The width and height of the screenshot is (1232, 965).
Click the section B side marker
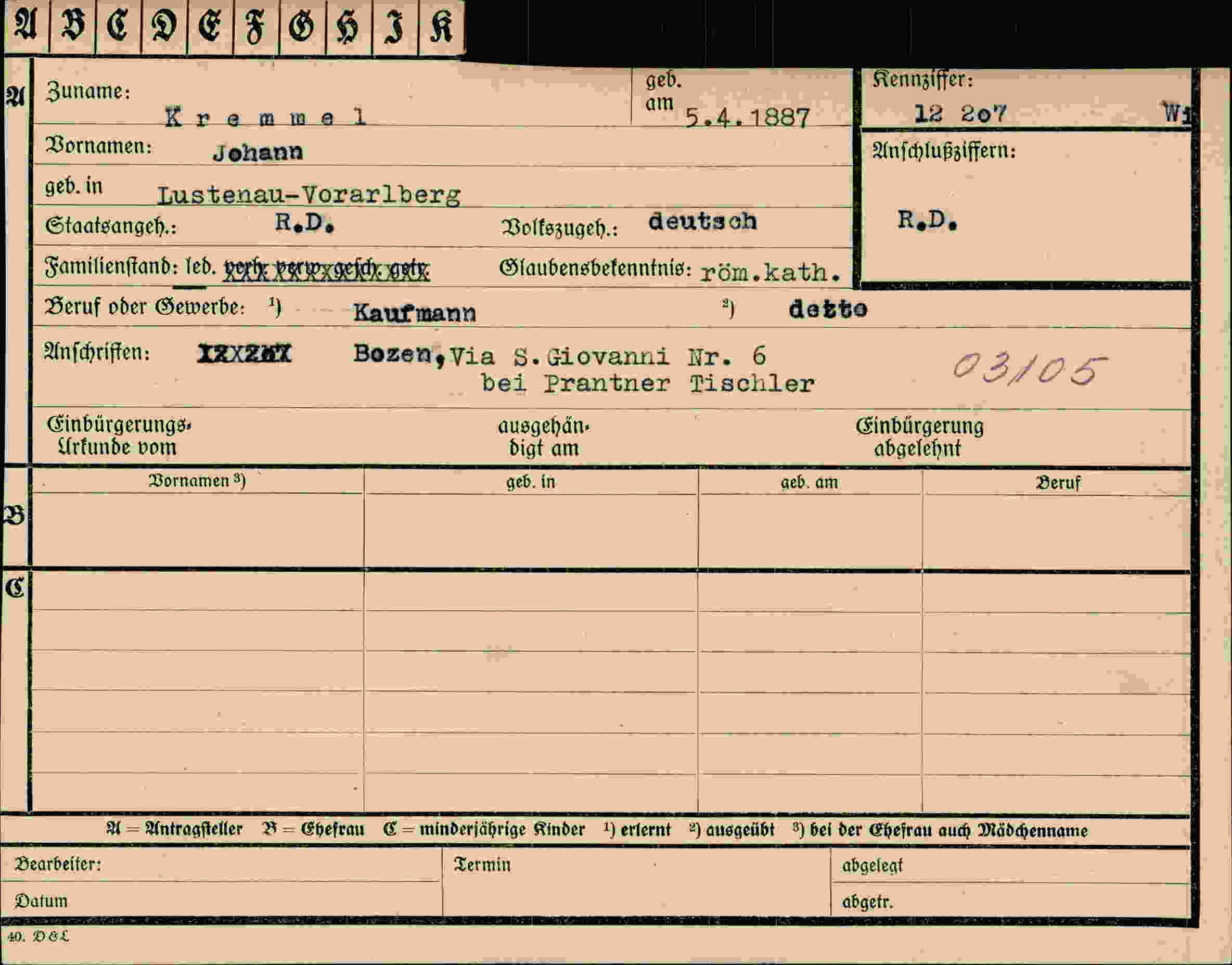tap(14, 515)
